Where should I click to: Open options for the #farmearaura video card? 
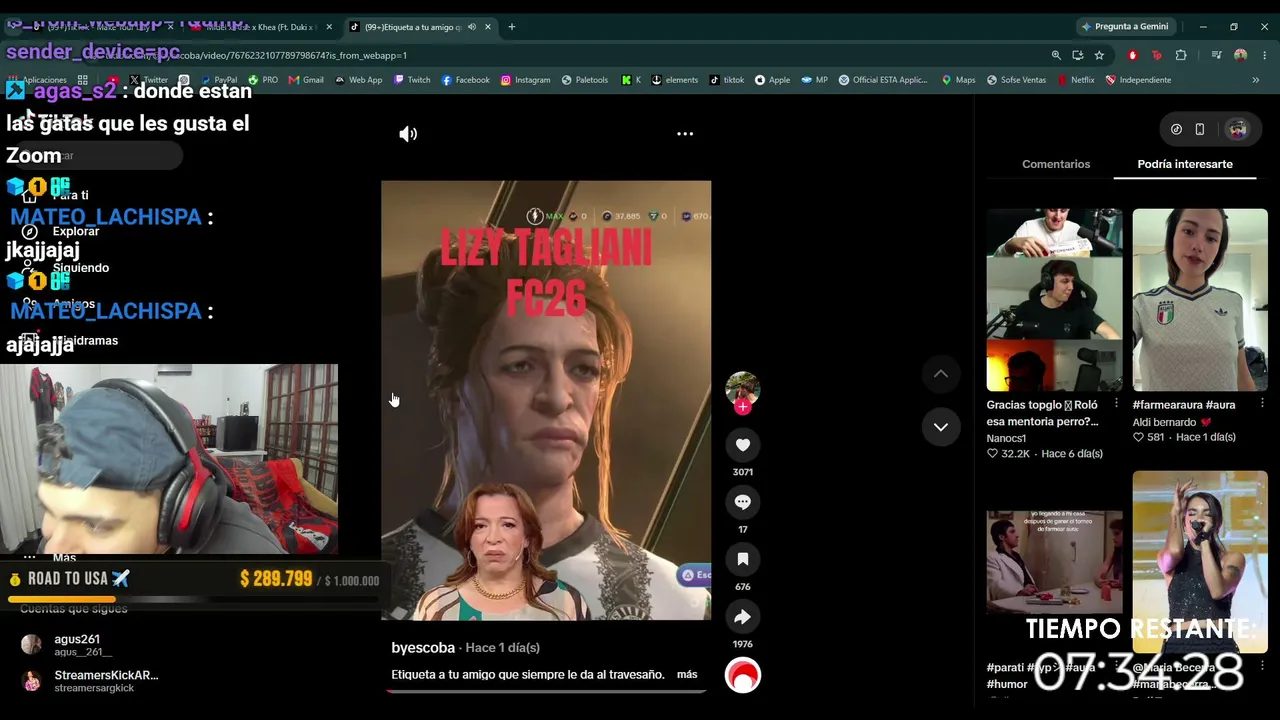point(1262,404)
